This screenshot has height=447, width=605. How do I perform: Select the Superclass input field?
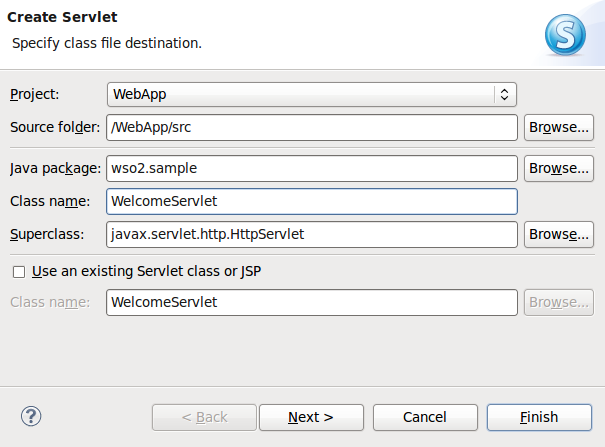[x=311, y=234]
